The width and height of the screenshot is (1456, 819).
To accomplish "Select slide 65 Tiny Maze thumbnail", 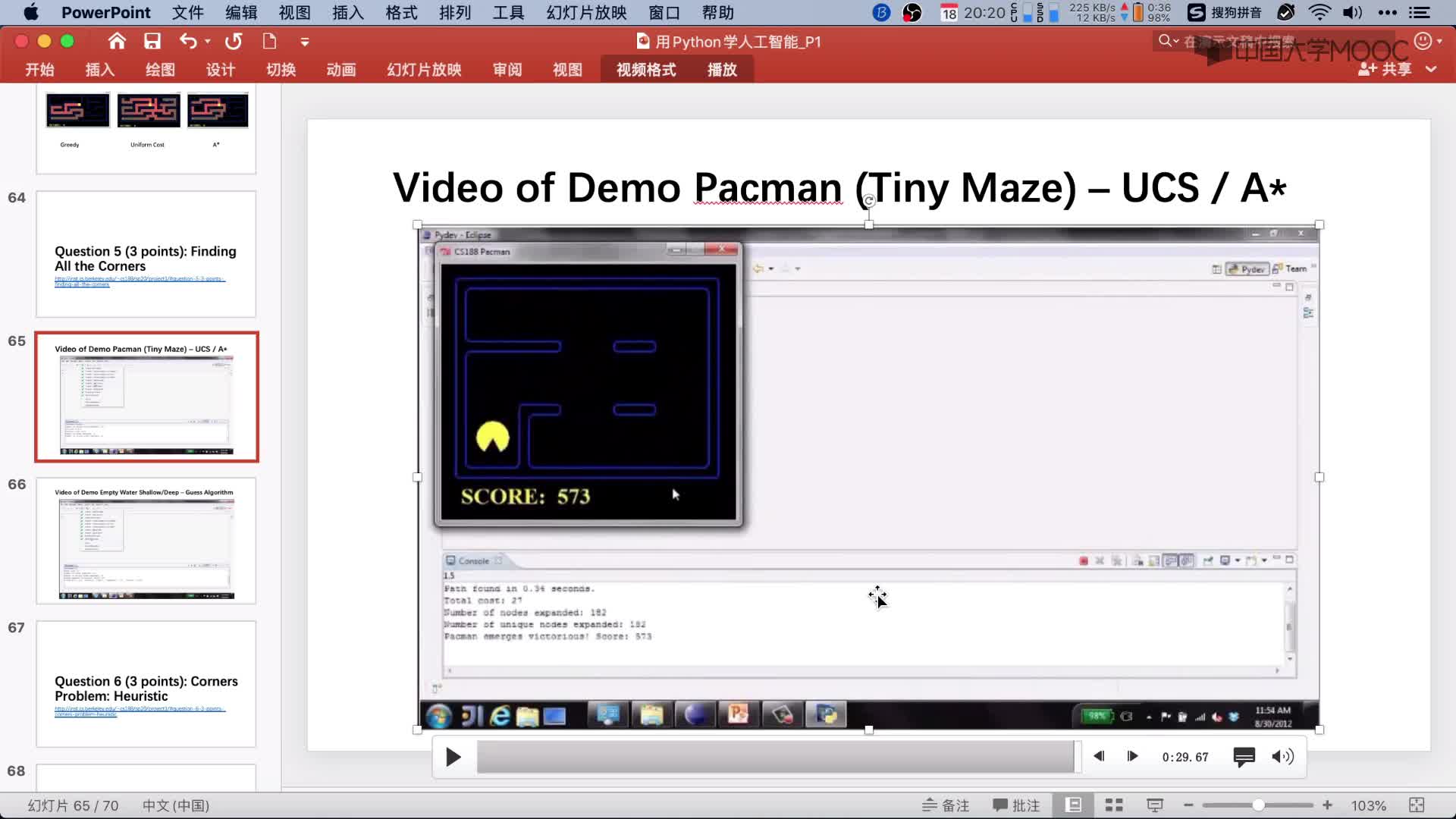I will [x=146, y=397].
